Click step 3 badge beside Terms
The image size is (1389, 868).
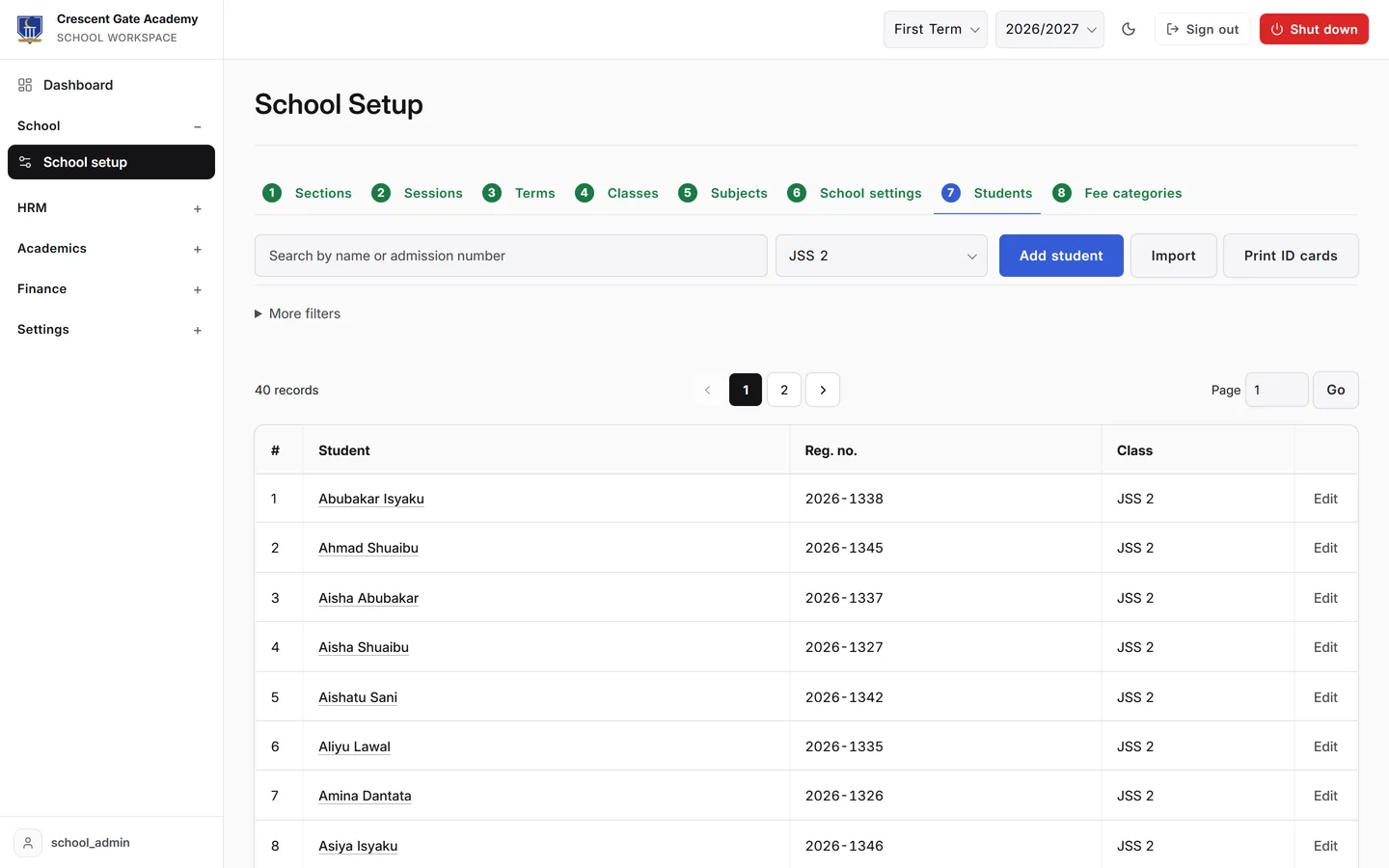[492, 193]
